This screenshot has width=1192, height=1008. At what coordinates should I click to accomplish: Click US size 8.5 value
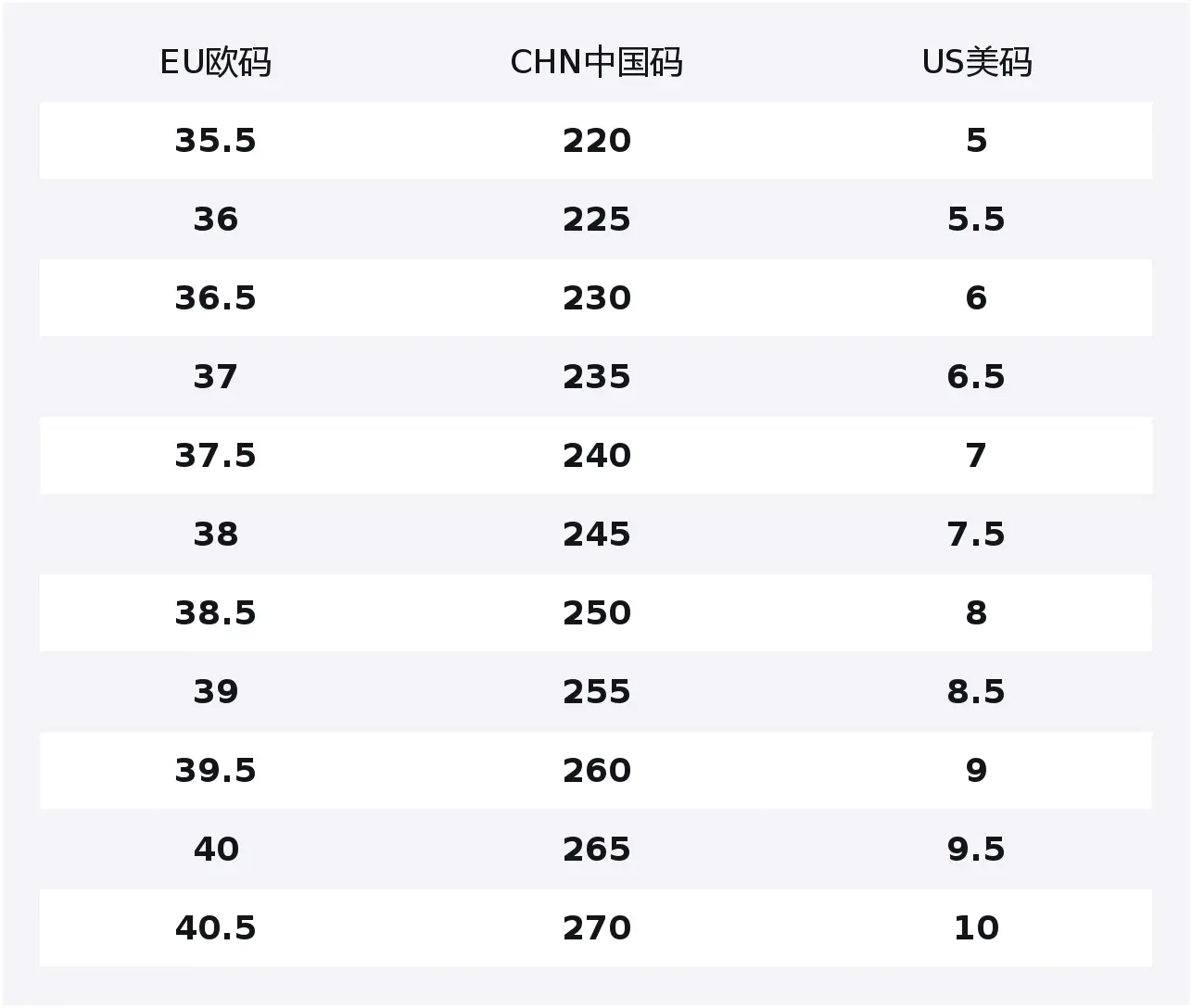(x=976, y=692)
